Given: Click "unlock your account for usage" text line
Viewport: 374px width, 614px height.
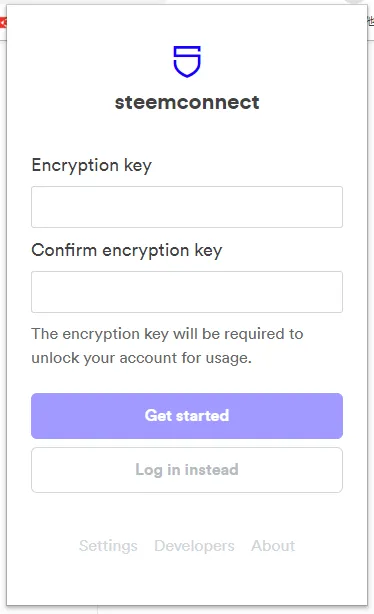Looking at the screenshot, I should point(141,358).
